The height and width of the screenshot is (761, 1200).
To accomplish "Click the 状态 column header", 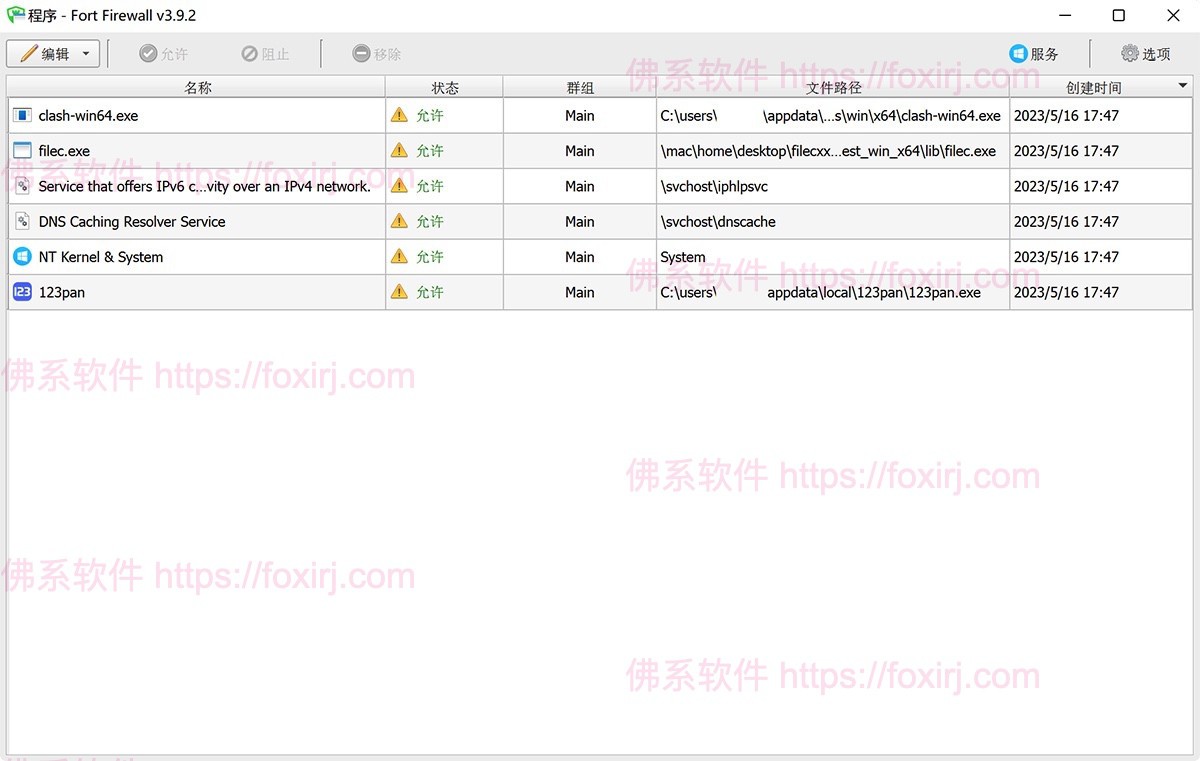I will [x=444, y=87].
